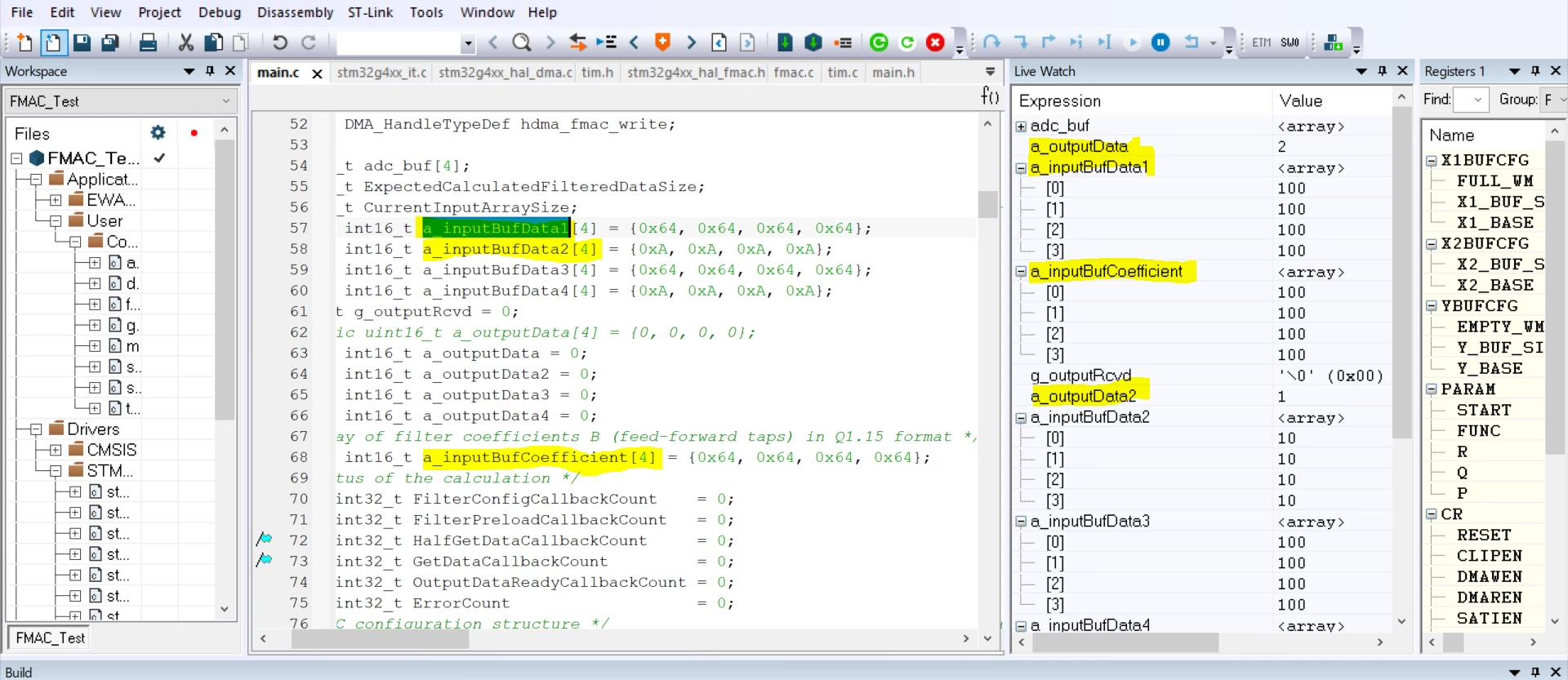This screenshot has width=1568, height=680.
Task: Click the Step Out icon
Action: click(x=1049, y=42)
